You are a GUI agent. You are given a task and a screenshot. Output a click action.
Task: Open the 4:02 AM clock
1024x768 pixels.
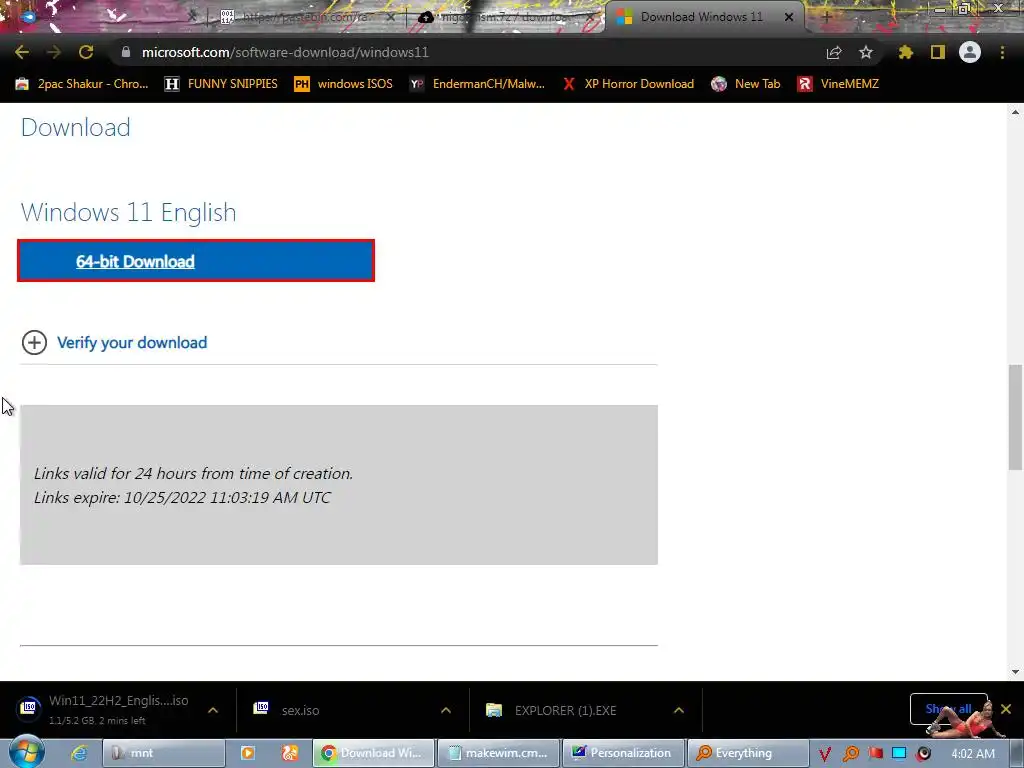pos(973,754)
